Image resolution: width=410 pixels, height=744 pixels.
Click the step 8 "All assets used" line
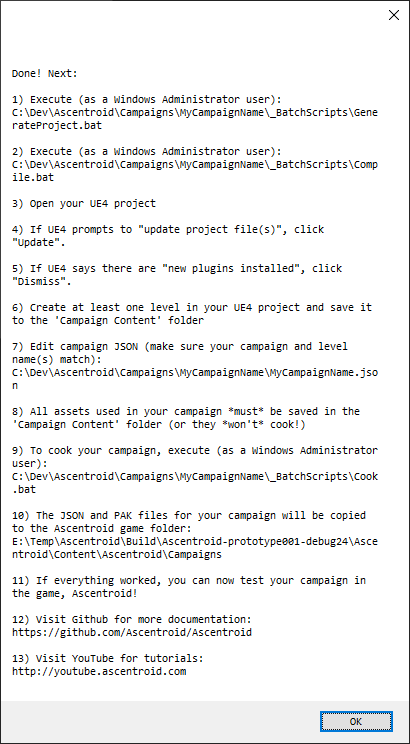(x=186, y=418)
